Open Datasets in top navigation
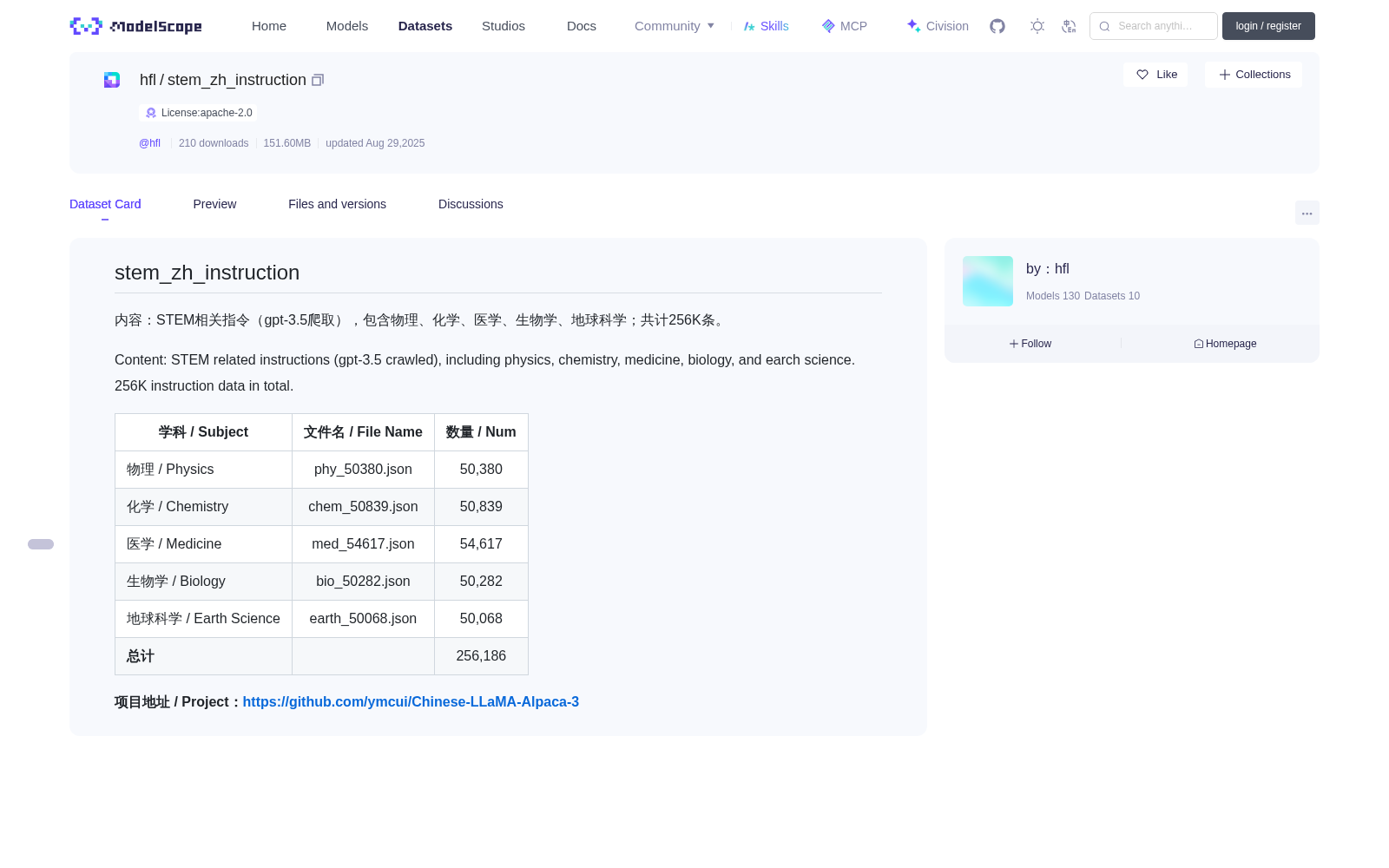The image size is (1389, 868). [425, 26]
